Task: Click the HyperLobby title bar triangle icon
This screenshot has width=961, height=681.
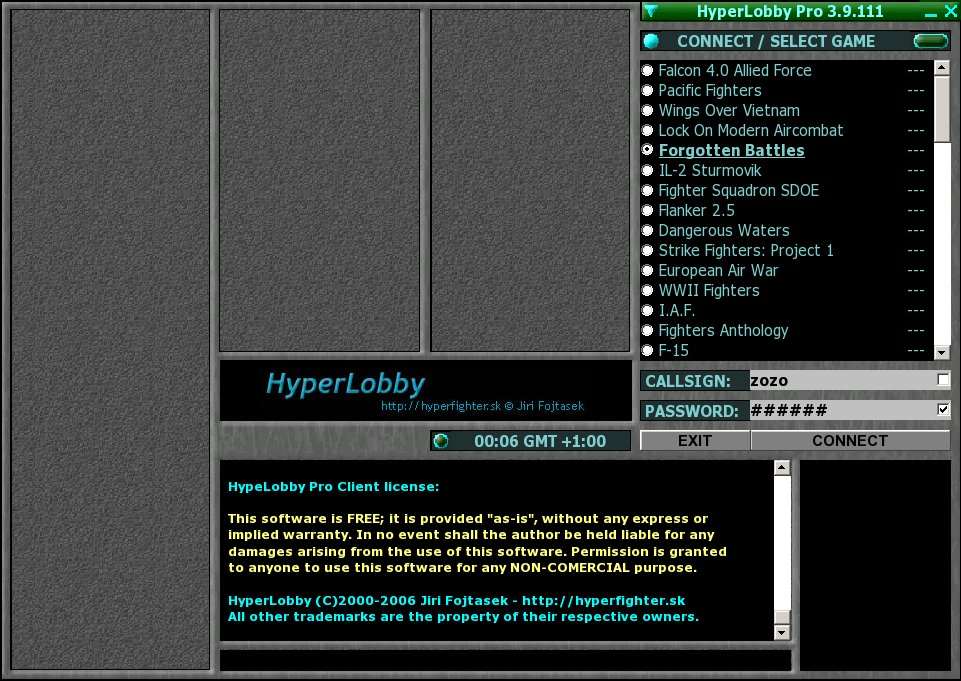Action: point(651,11)
